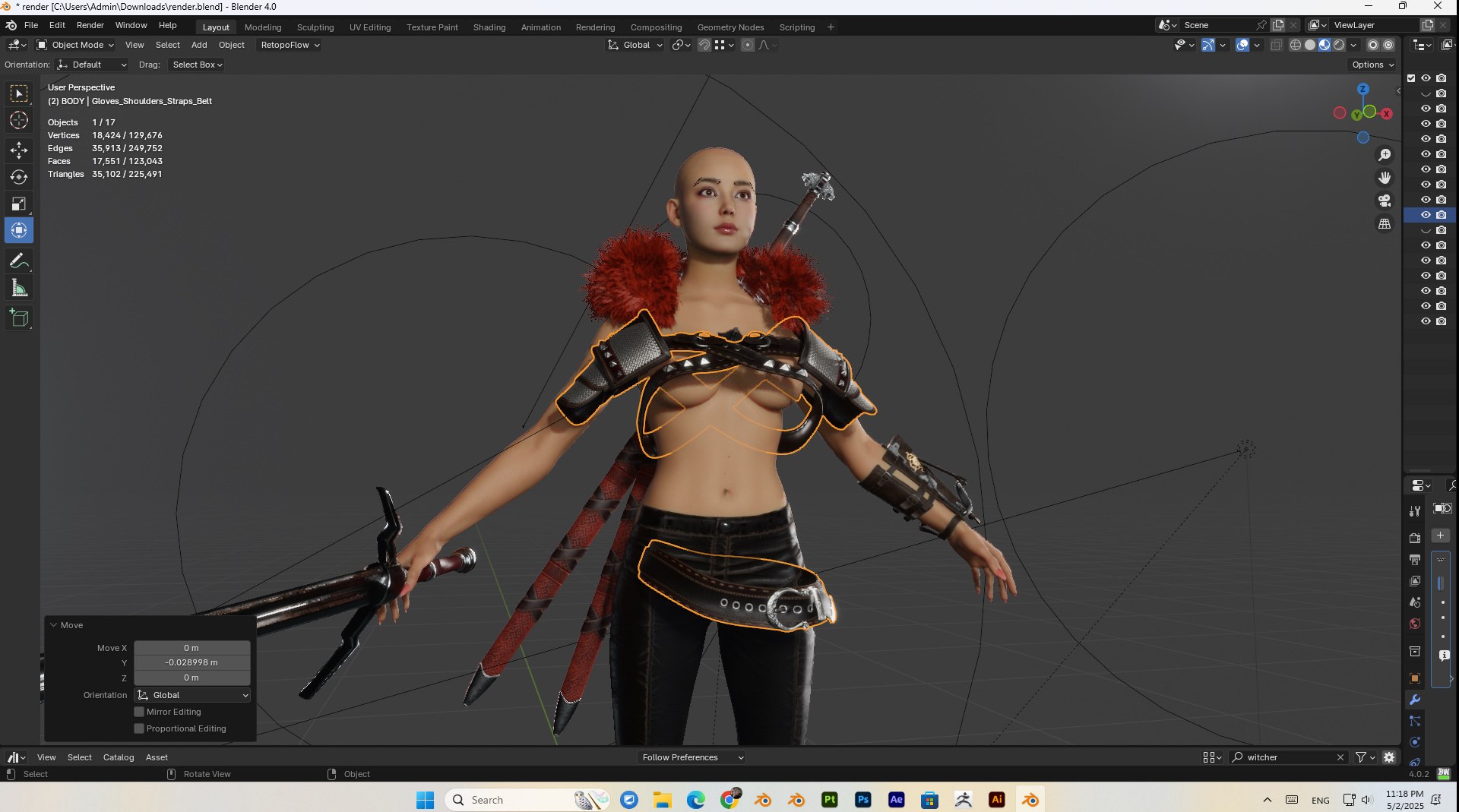Choose the Add Cube tool
This screenshot has width=1459, height=812.
pyautogui.click(x=19, y=318)
